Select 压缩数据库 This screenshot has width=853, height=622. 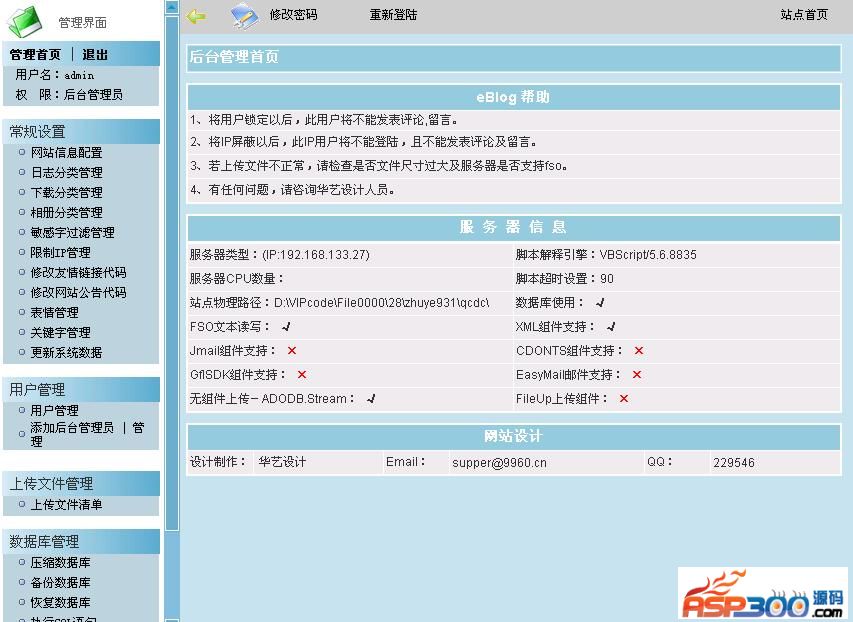pyautogui.click(x=60, y=563)
